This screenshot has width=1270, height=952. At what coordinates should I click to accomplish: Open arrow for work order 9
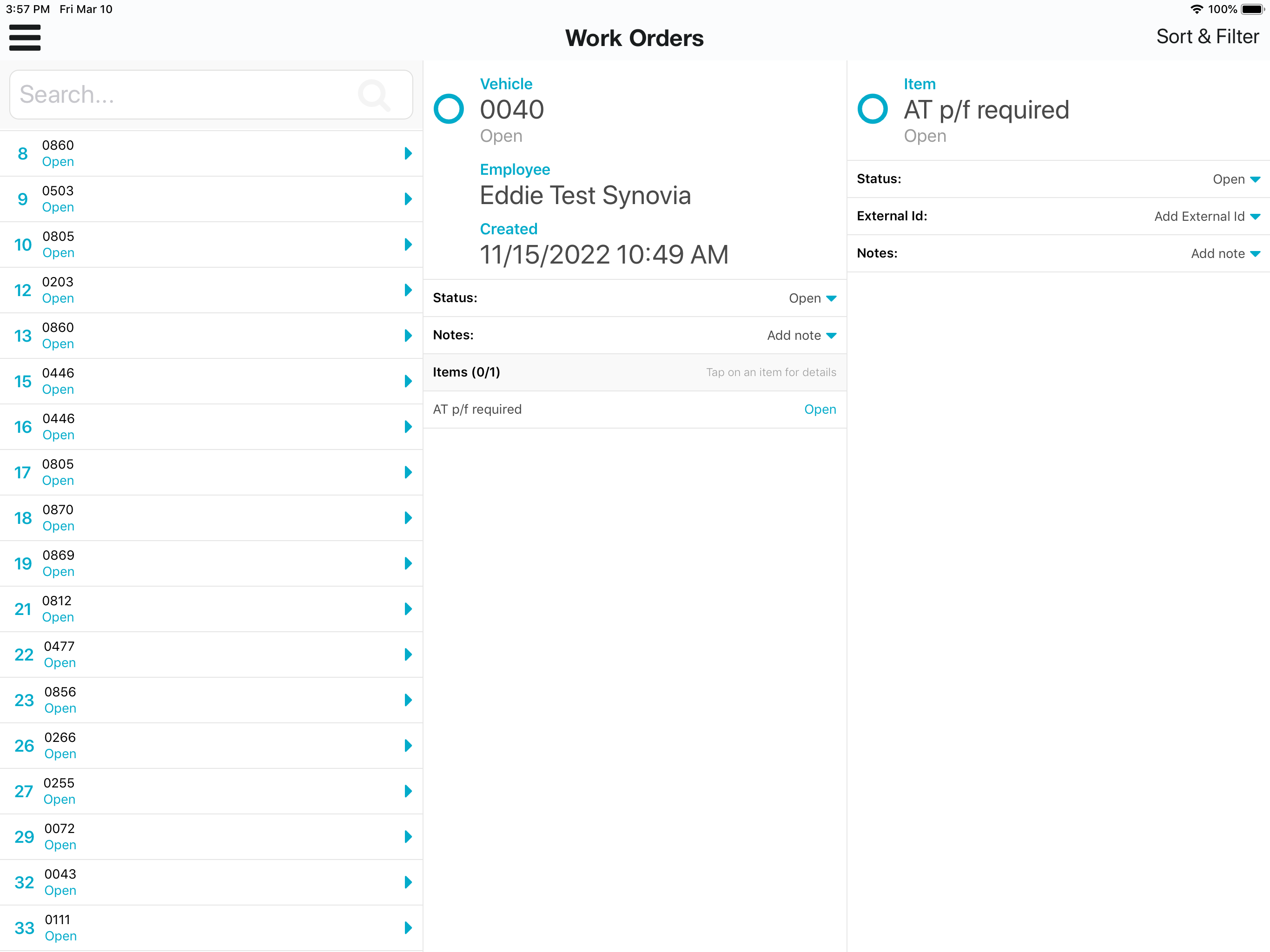[x=408, y=198]
